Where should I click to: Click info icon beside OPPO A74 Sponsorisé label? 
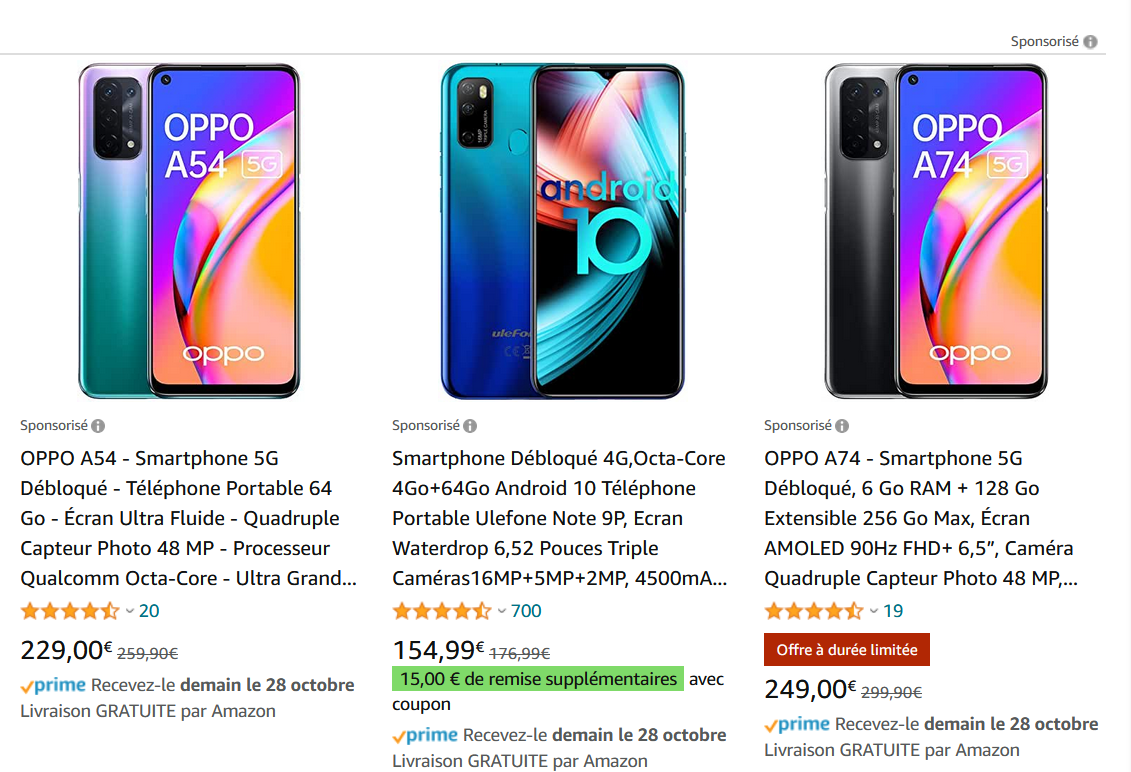point(842,426)
